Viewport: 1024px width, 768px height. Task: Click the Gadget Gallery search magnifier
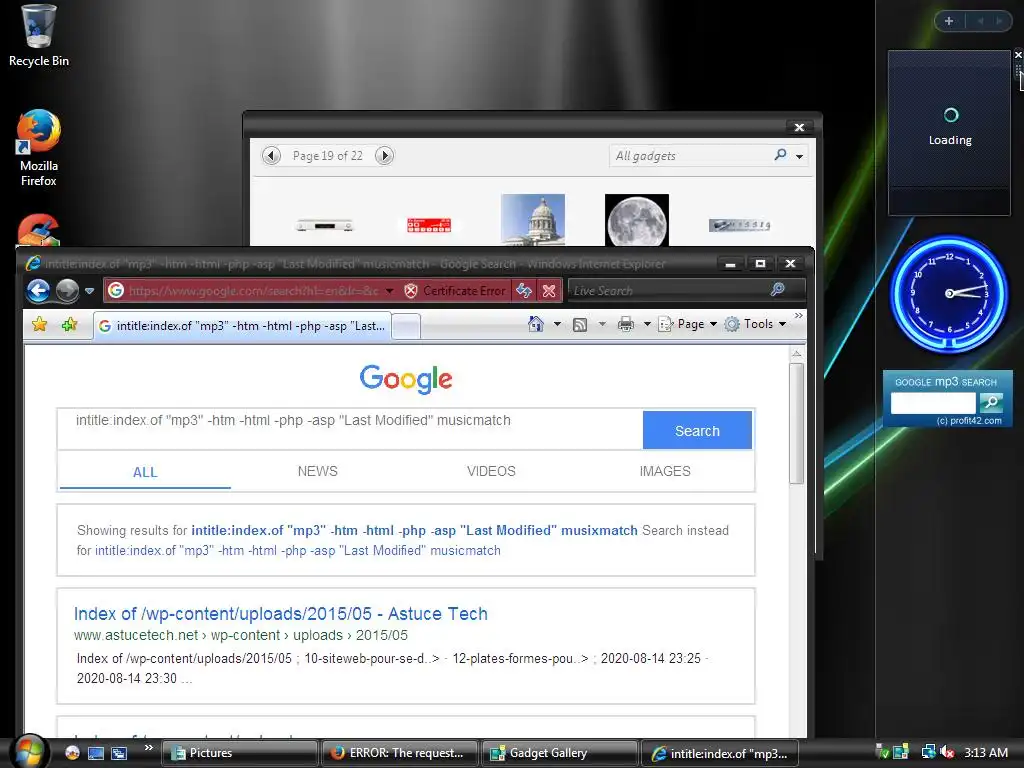click(780, 155)
